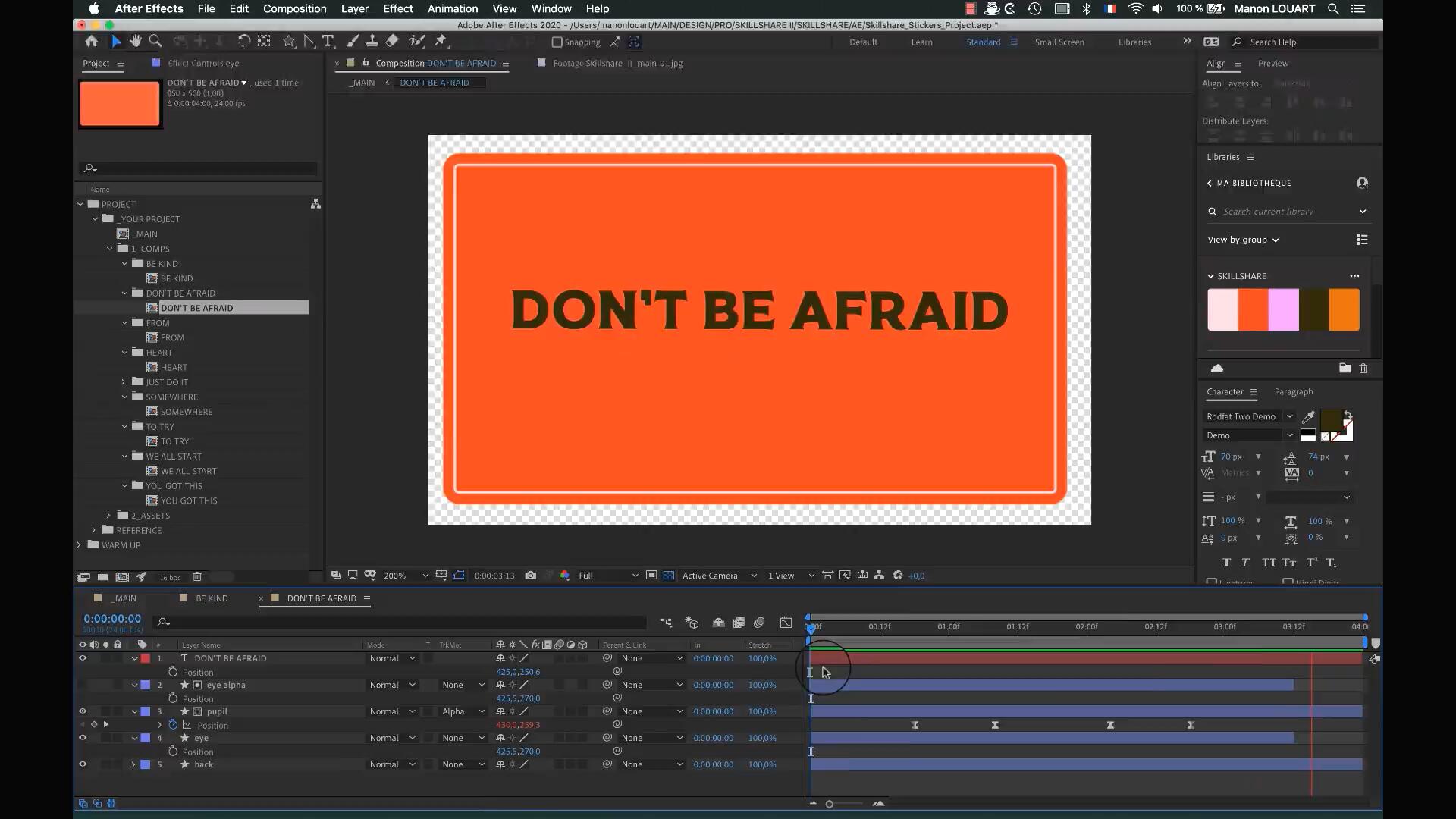The width and height of the screenshot is (1456, 819).
Task: Expand the 2_ASSETS folder
Action: [x=108, y=516]
